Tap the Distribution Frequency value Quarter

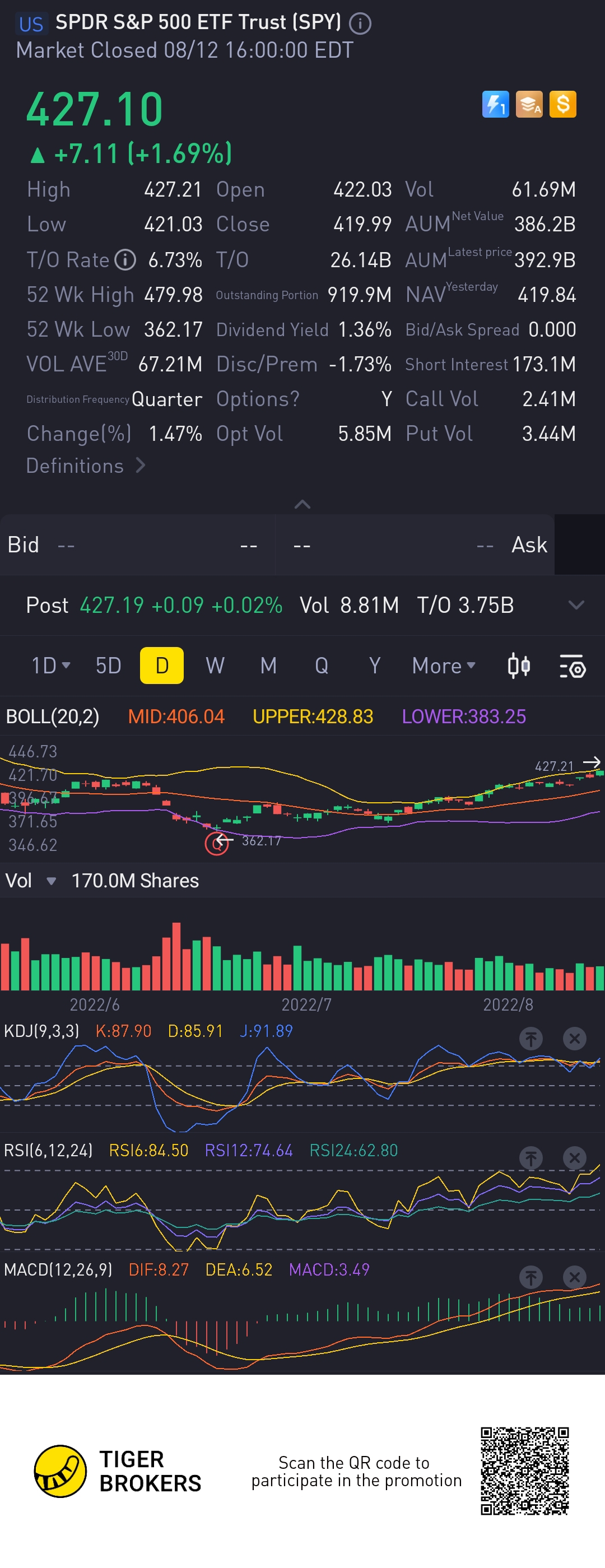[167, 399]
